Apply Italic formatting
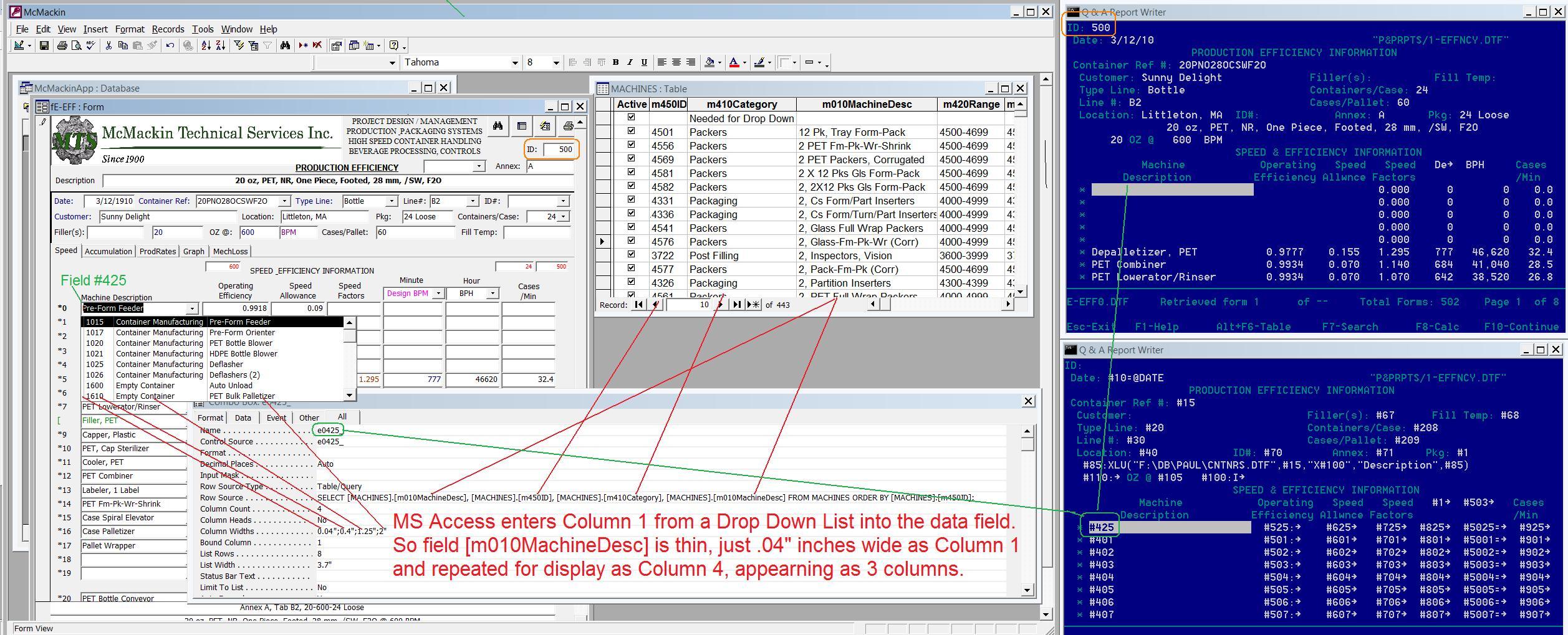1568x635 pixels. pos(630,62)
